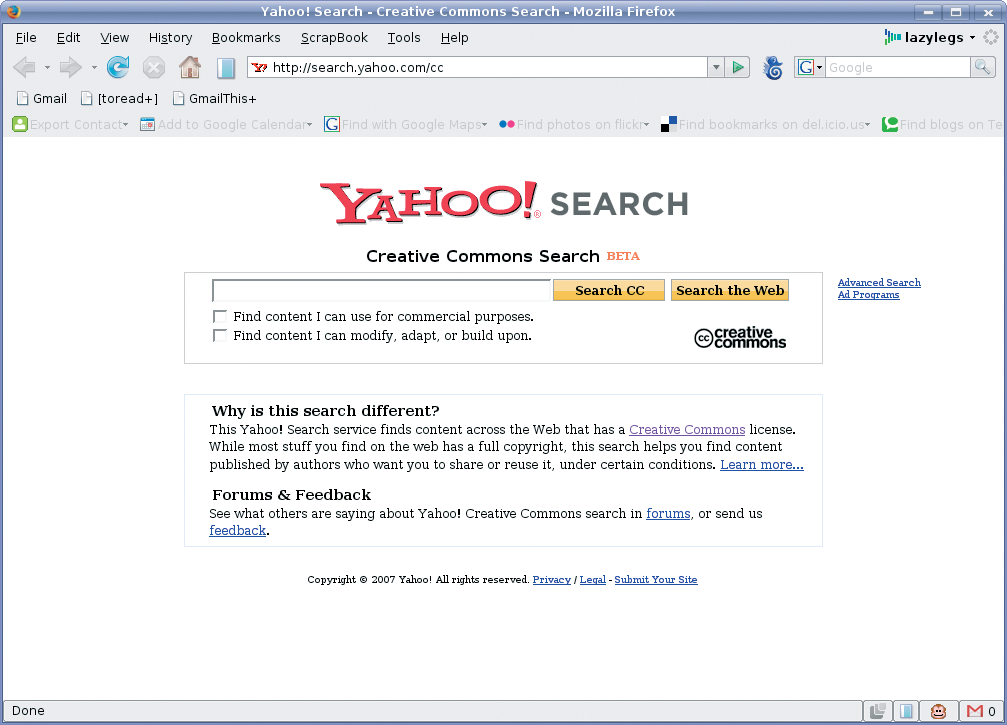Open the Bookmarks menu
Image resolution: width=1007 pixels, height=725 pixels.
[x=246, y=38]
